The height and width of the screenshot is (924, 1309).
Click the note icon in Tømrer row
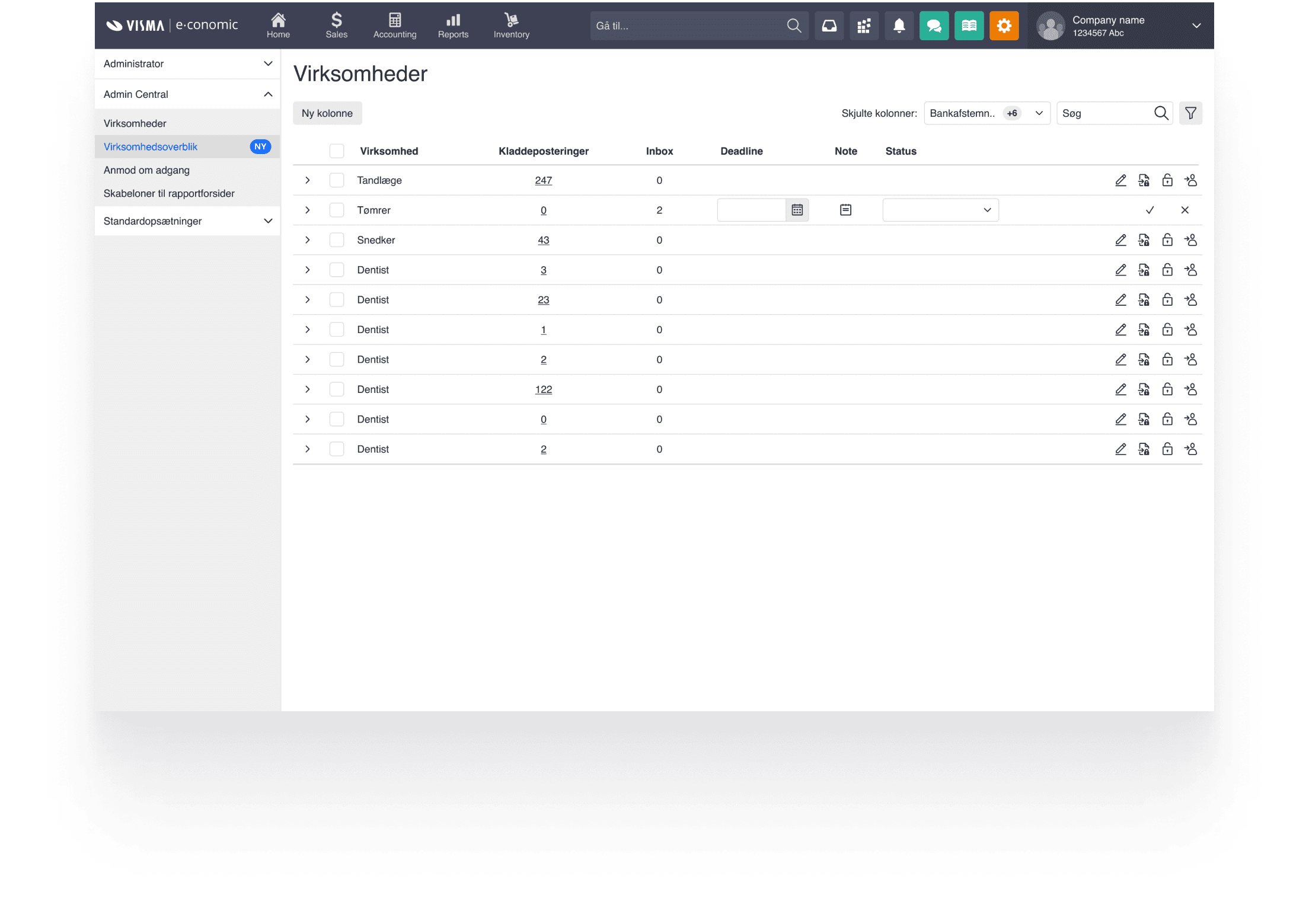click(845, 210)
